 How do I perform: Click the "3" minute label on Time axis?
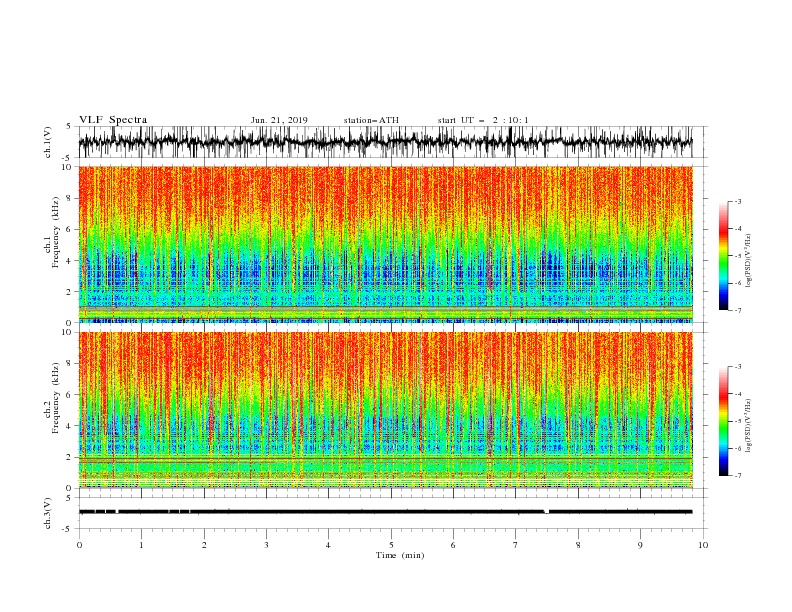click(266, 545)
